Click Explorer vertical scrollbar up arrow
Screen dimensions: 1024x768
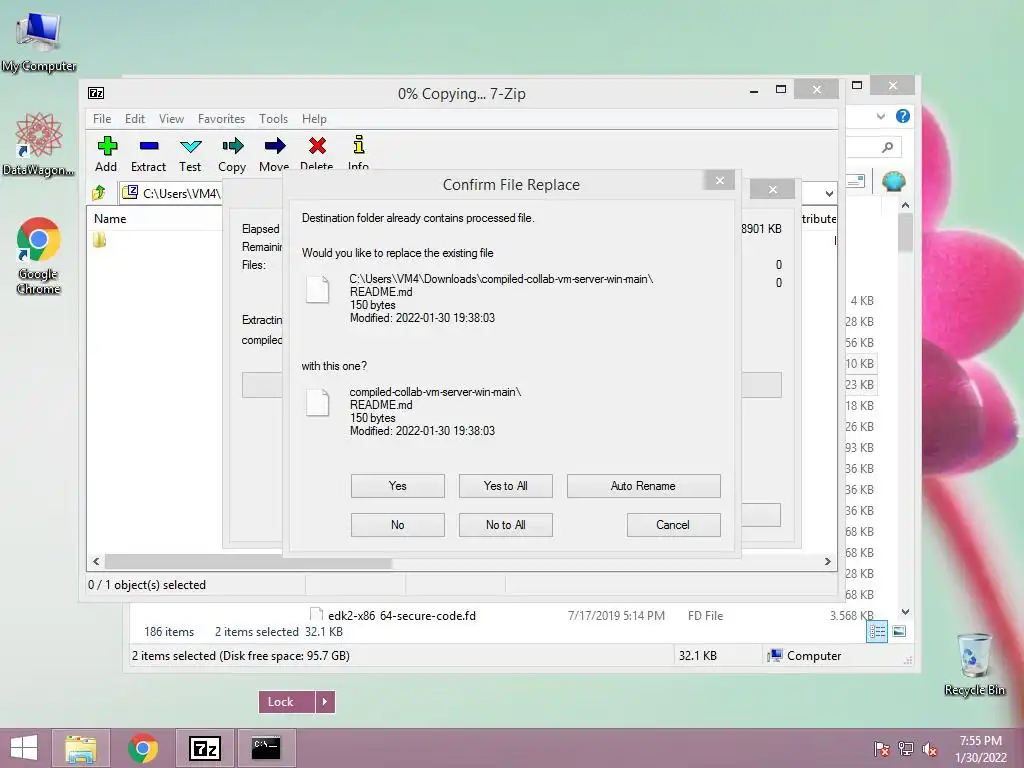tap(905, 206)
